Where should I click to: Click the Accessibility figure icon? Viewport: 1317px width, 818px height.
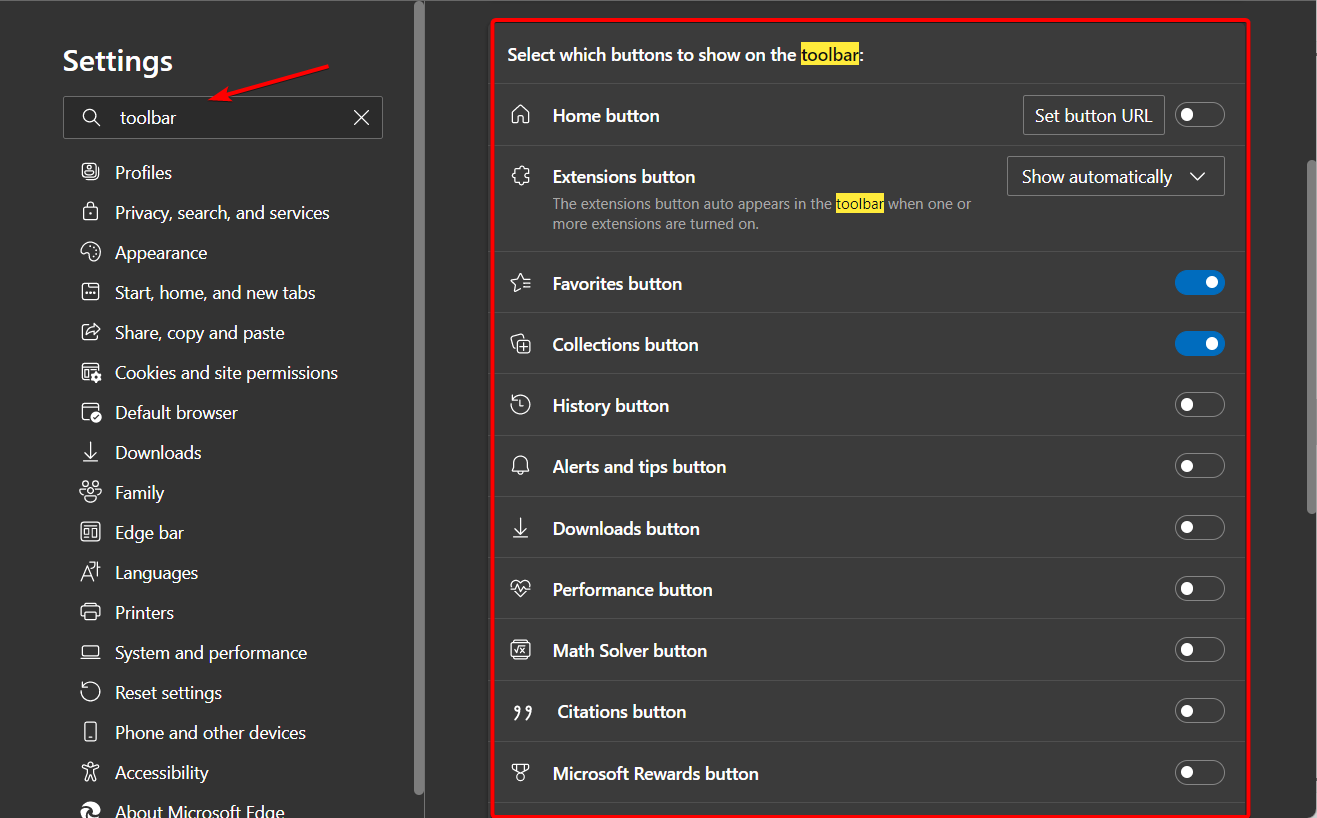(91, 772)
